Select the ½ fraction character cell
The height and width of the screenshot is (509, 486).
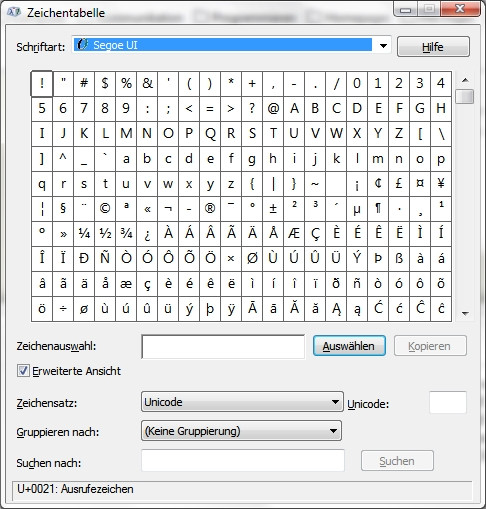tap(105, 234)
